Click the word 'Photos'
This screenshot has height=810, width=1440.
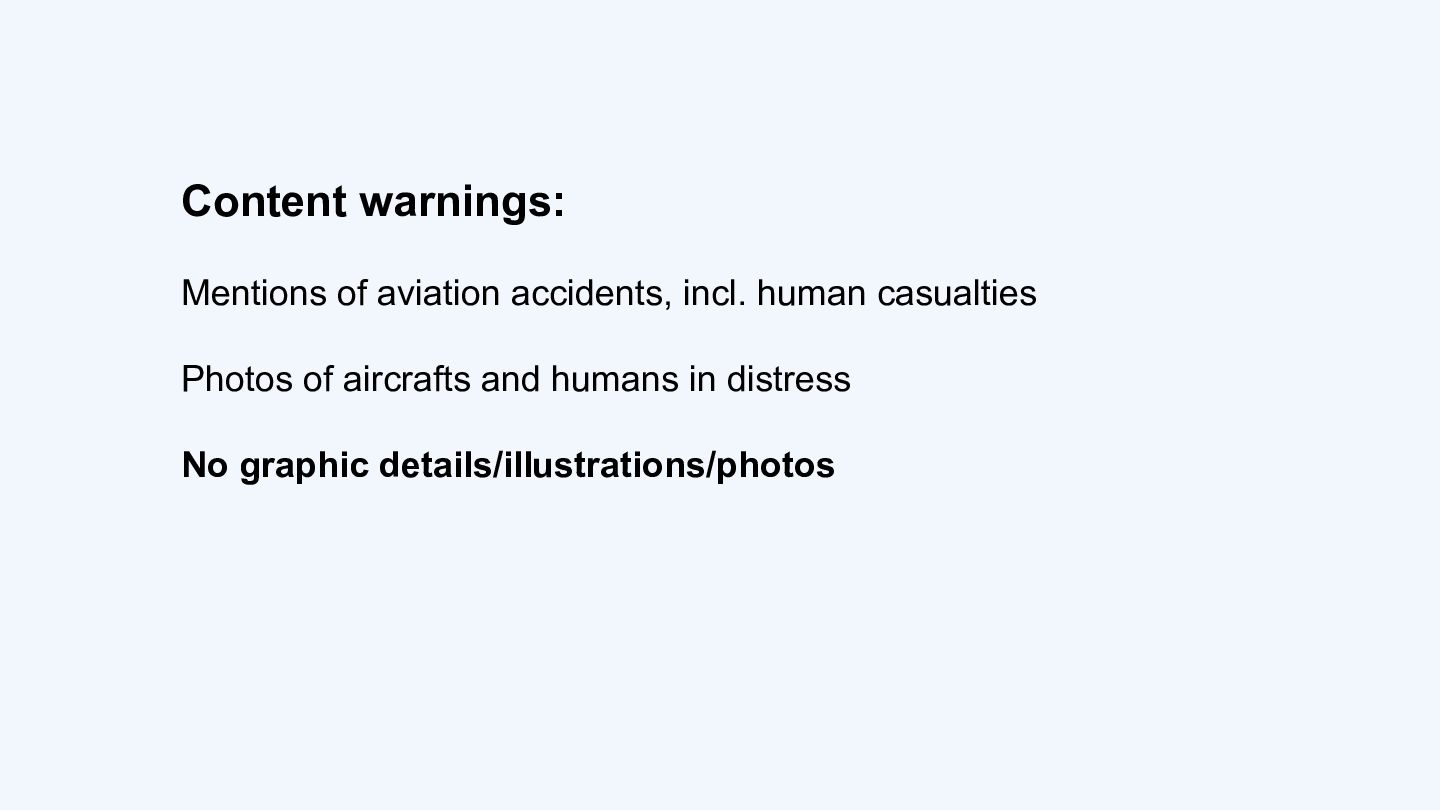click(x=236, y=379)
